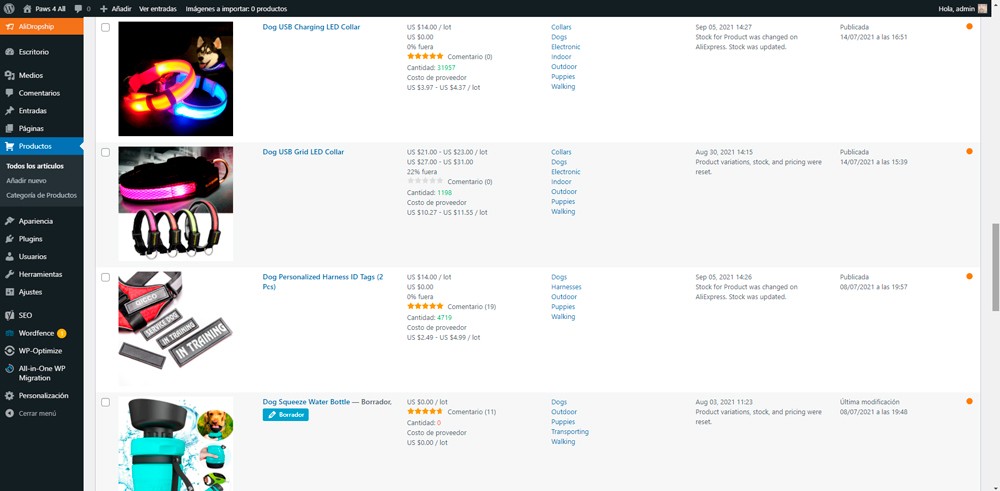Viewport: 1000px width, 491px height.
Task: Open Dog Squeeze Water Bottle product link
Action: [x=306, y=402]
